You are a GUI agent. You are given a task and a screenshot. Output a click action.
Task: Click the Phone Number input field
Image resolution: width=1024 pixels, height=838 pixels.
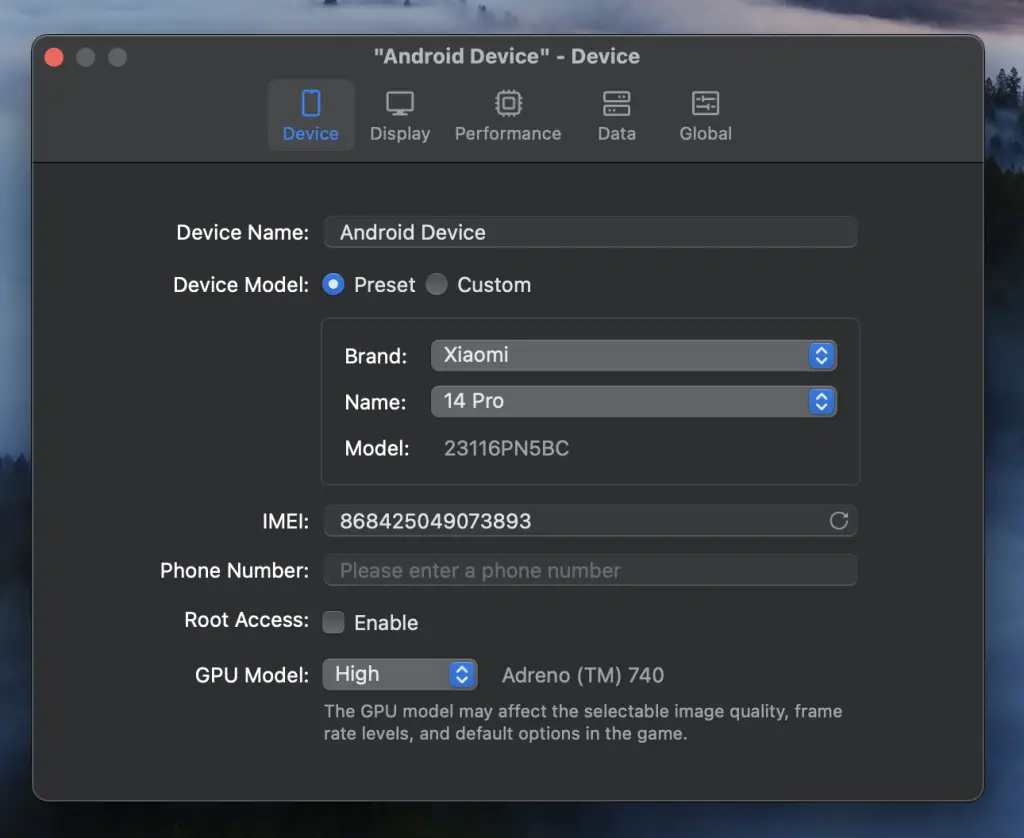coord(590,571)
